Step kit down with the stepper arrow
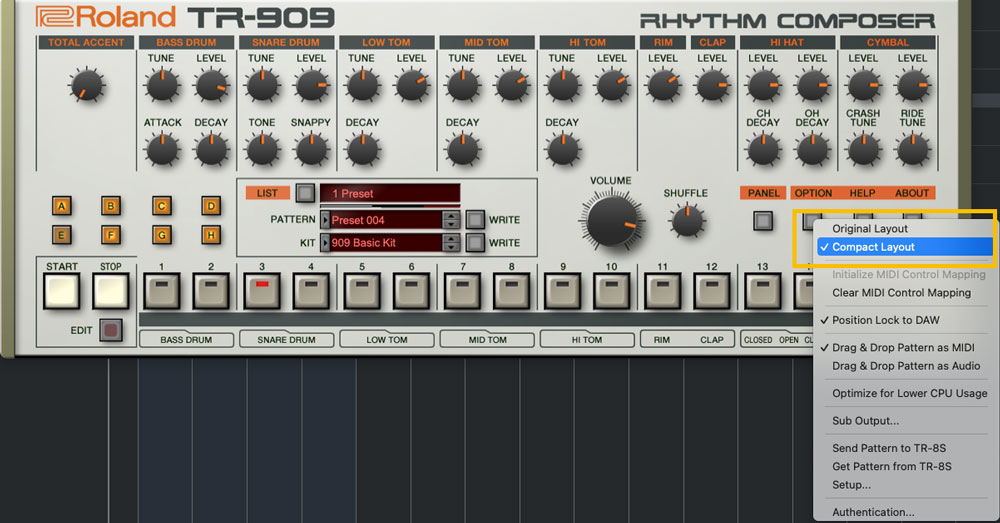This screenshot has width=1000, height=523. 452,247
